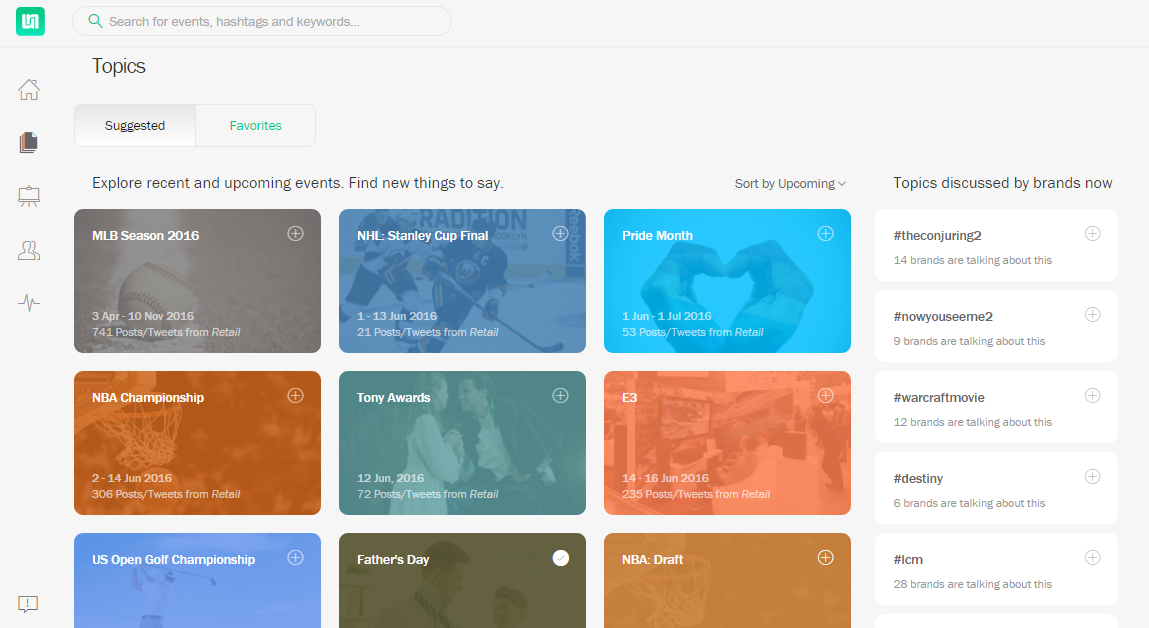This screenshot has height=628, width=1149.
Task: Uncheck Father's Day favorite checkmark
Action: (561, 558)
